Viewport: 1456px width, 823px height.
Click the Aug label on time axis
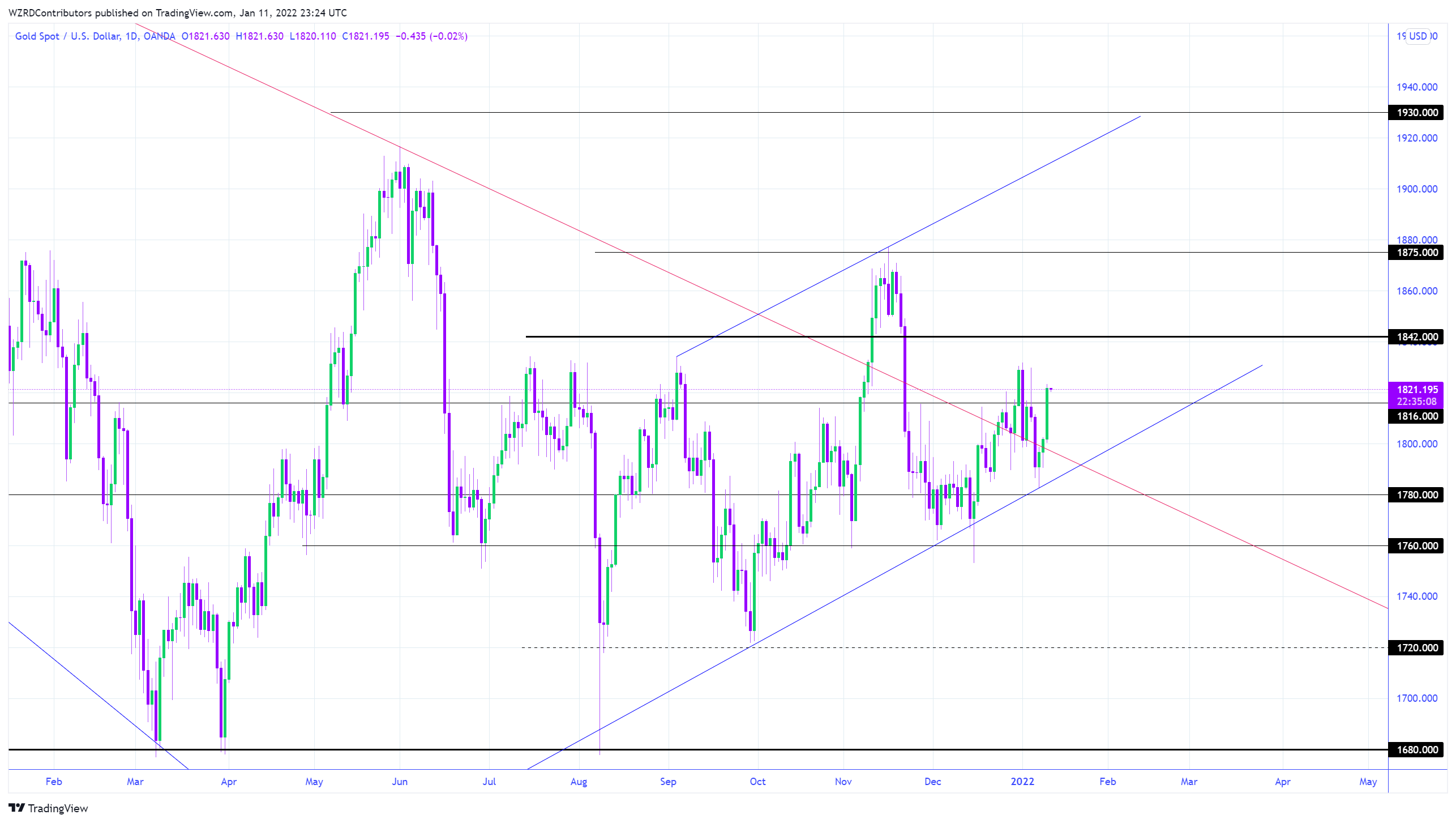(x=579, y=782)
